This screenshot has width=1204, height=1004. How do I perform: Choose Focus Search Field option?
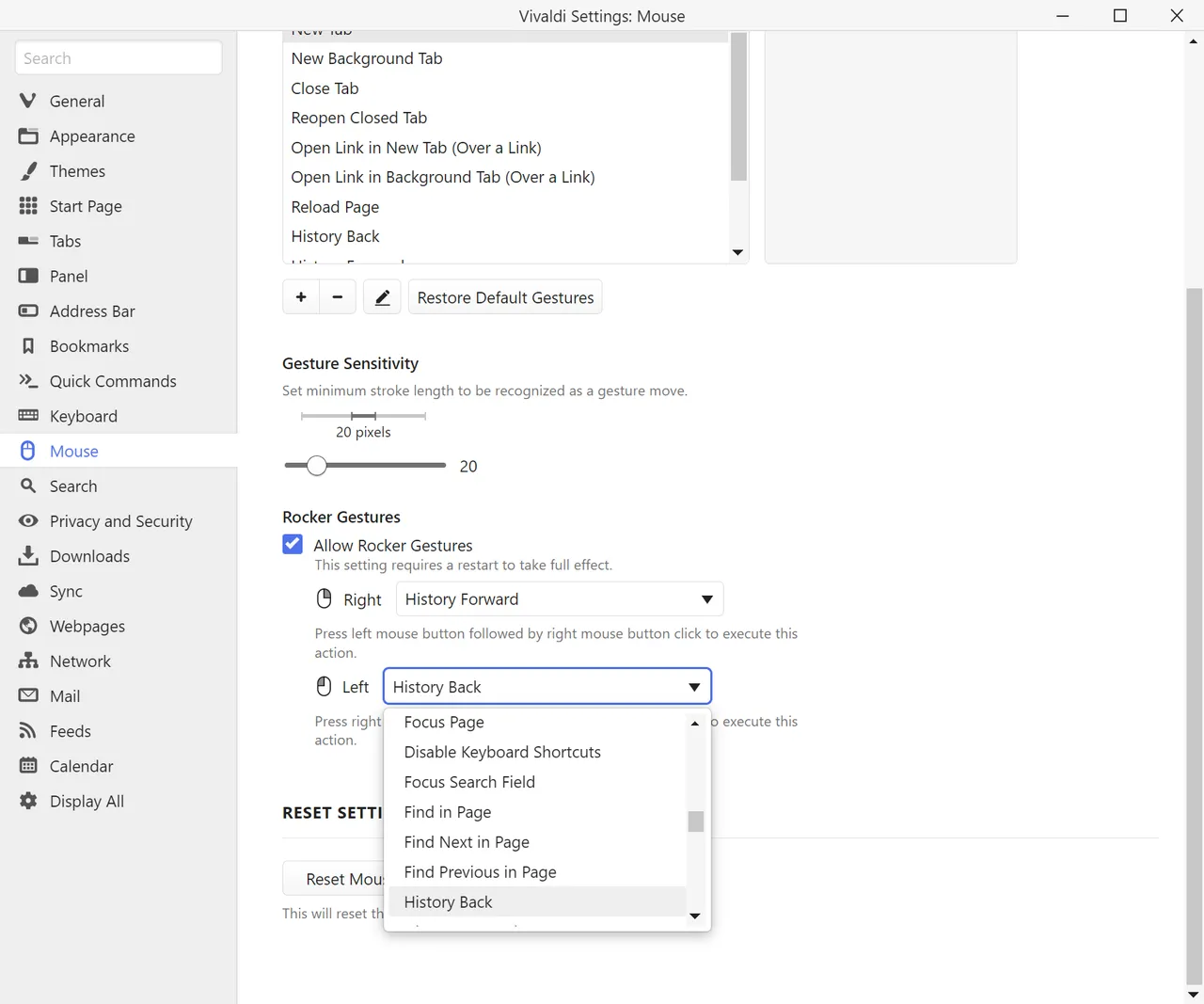coord(537,782)
